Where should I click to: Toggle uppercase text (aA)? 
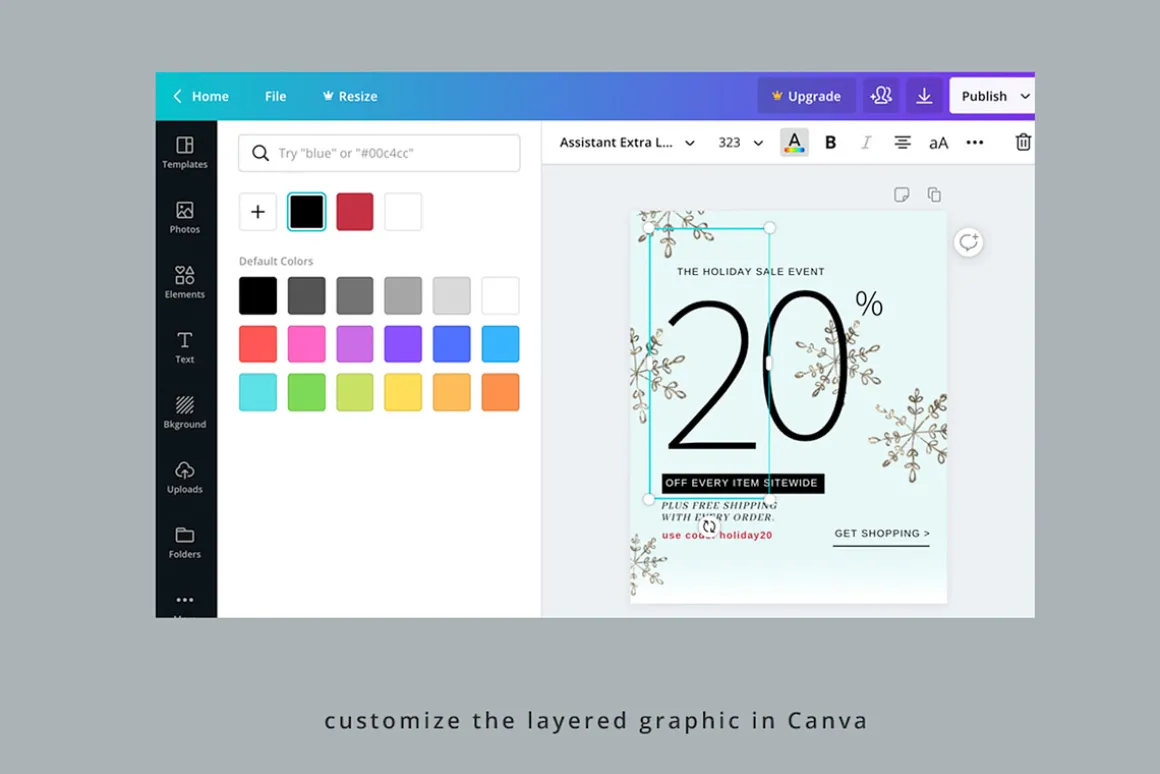tap(938, 143)
